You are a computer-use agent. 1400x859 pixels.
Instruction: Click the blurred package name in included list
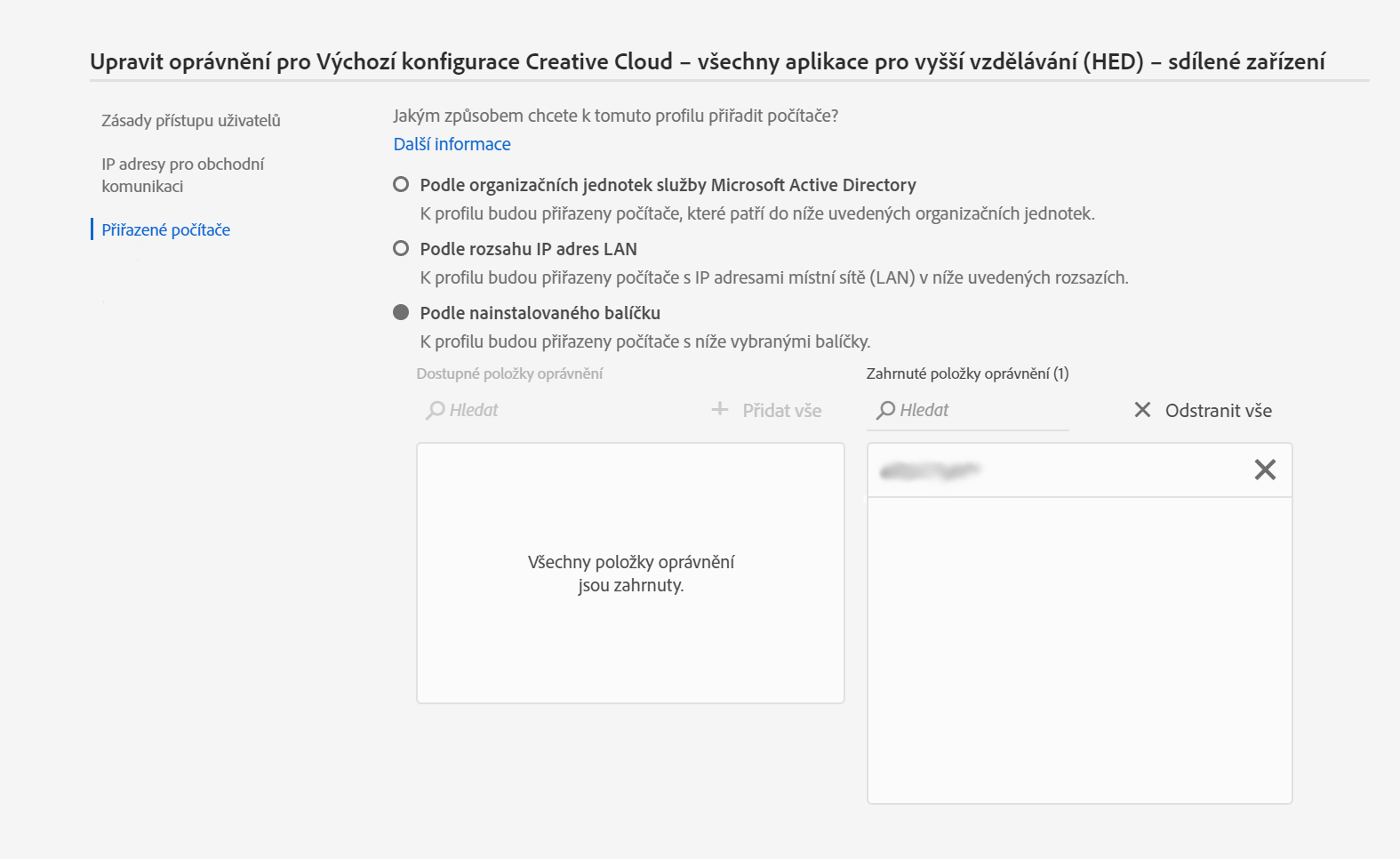click(930, 470)
